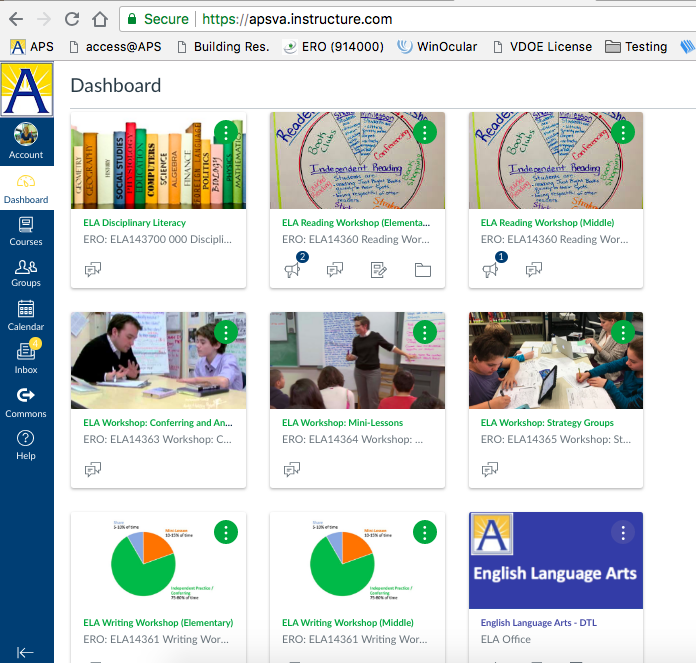The height and width of the screenshot is (663, 696).
Task: Click the APS logo in the sidebar
Action: 27,90
